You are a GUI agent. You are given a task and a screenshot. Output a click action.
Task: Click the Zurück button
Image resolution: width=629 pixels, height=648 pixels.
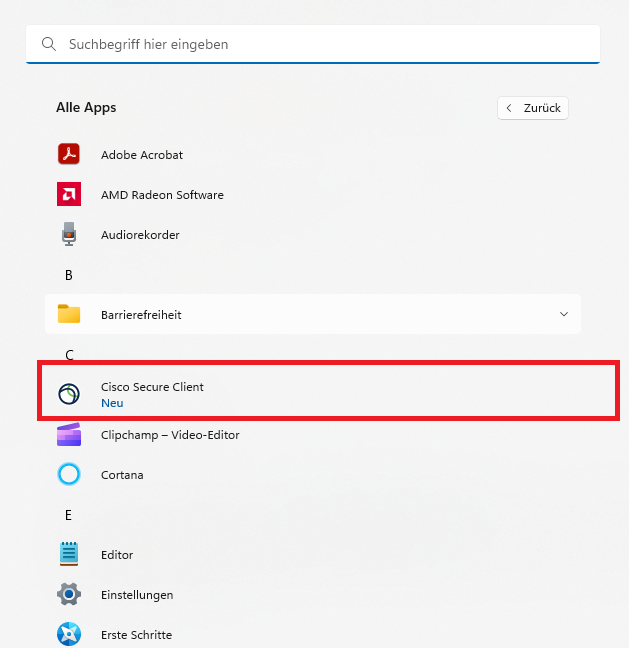tap(533, 108)
